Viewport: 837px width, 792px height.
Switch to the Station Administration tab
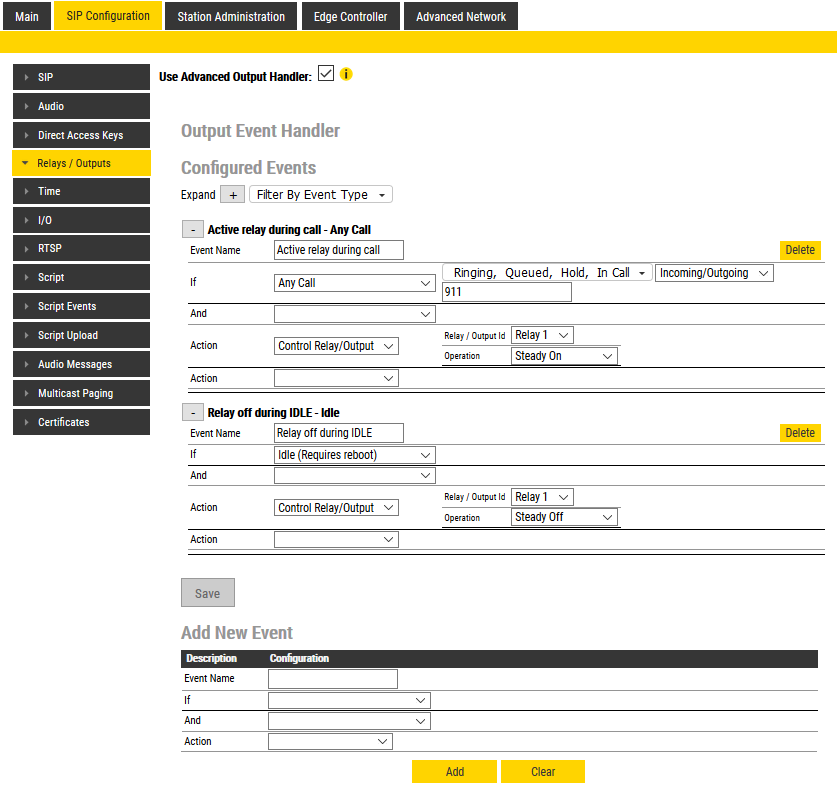(x=231, y=16)
